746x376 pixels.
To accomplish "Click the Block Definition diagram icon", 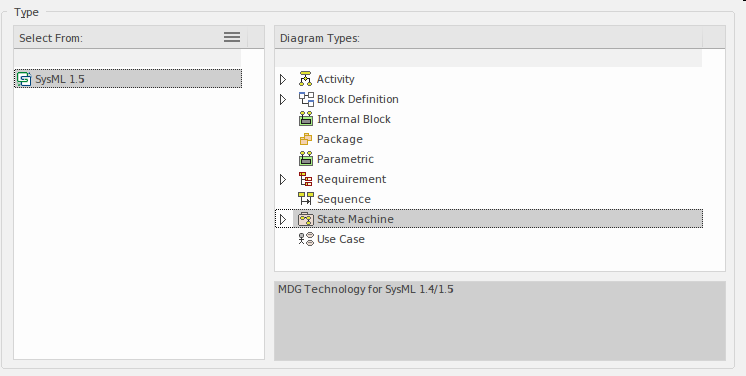I will (306, 99).
